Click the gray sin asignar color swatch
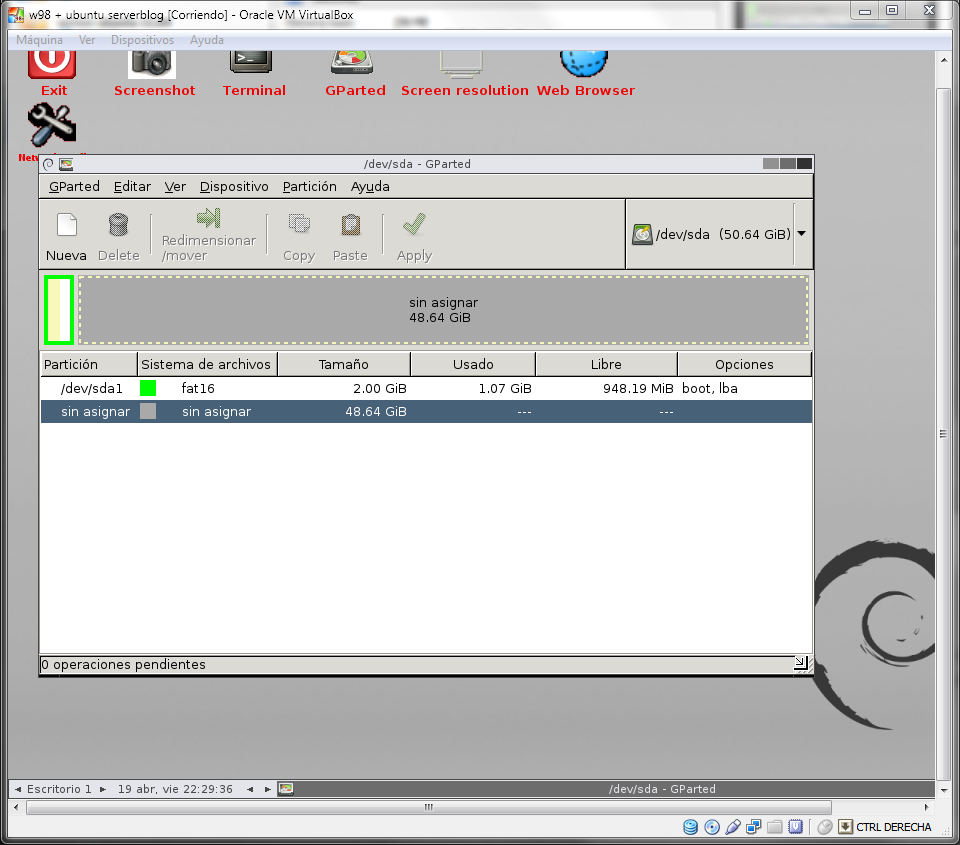Viewport: 960px width, 845px height. [x=148, y=411]
